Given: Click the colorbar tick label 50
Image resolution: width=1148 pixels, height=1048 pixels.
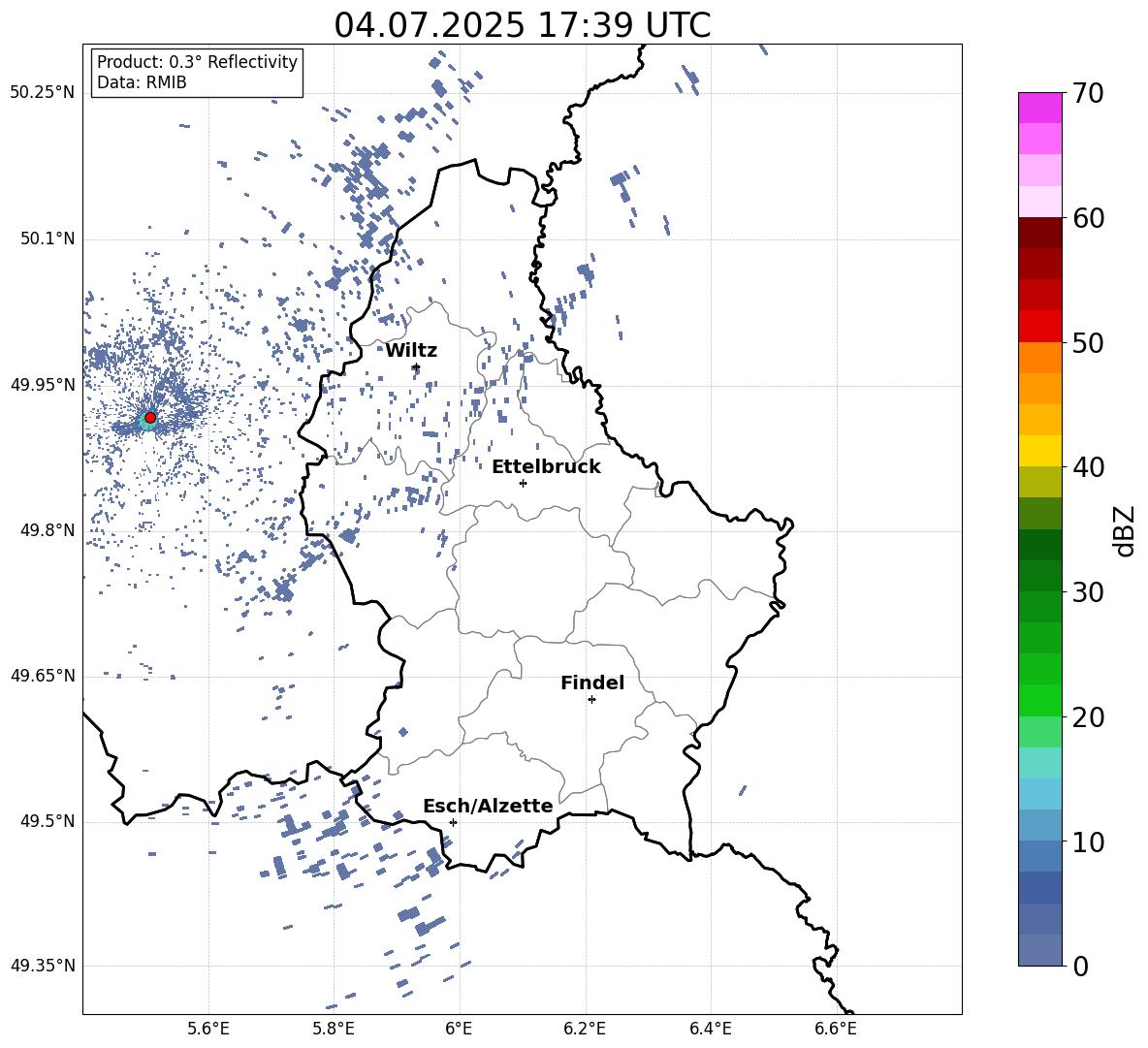Looking at the screenshot, I should pyautogui.click(x=1088, y=343).
